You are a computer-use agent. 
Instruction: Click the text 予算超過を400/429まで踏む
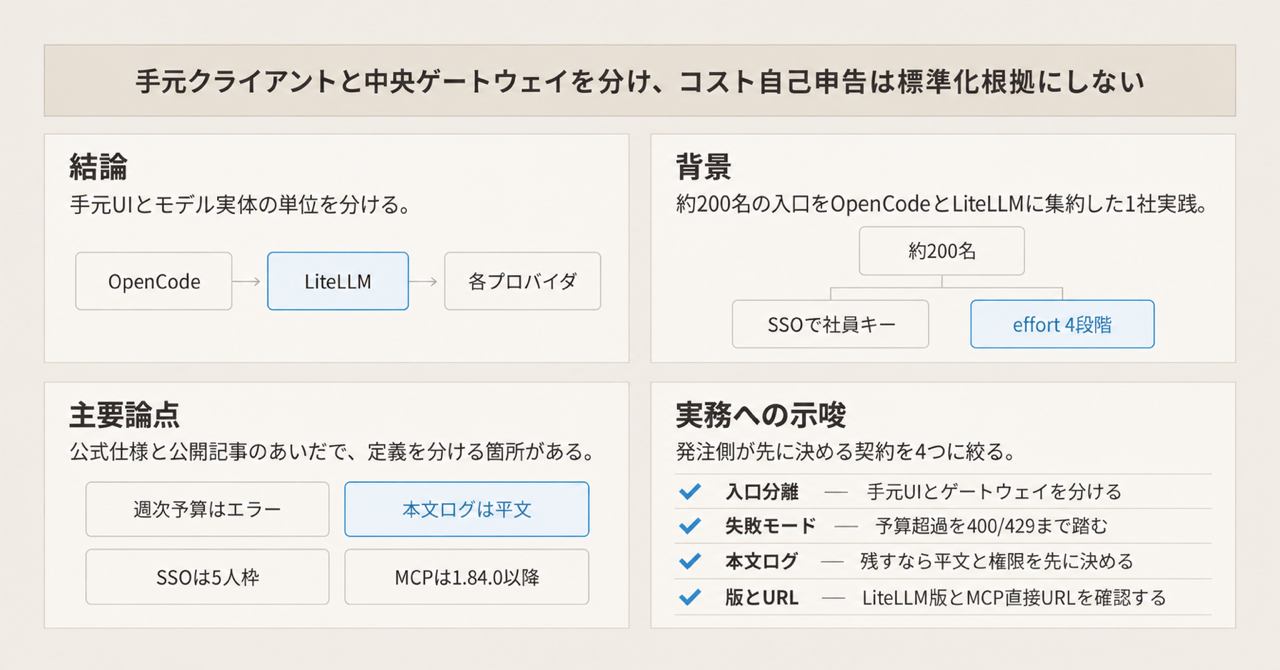(x=990, y=526)
